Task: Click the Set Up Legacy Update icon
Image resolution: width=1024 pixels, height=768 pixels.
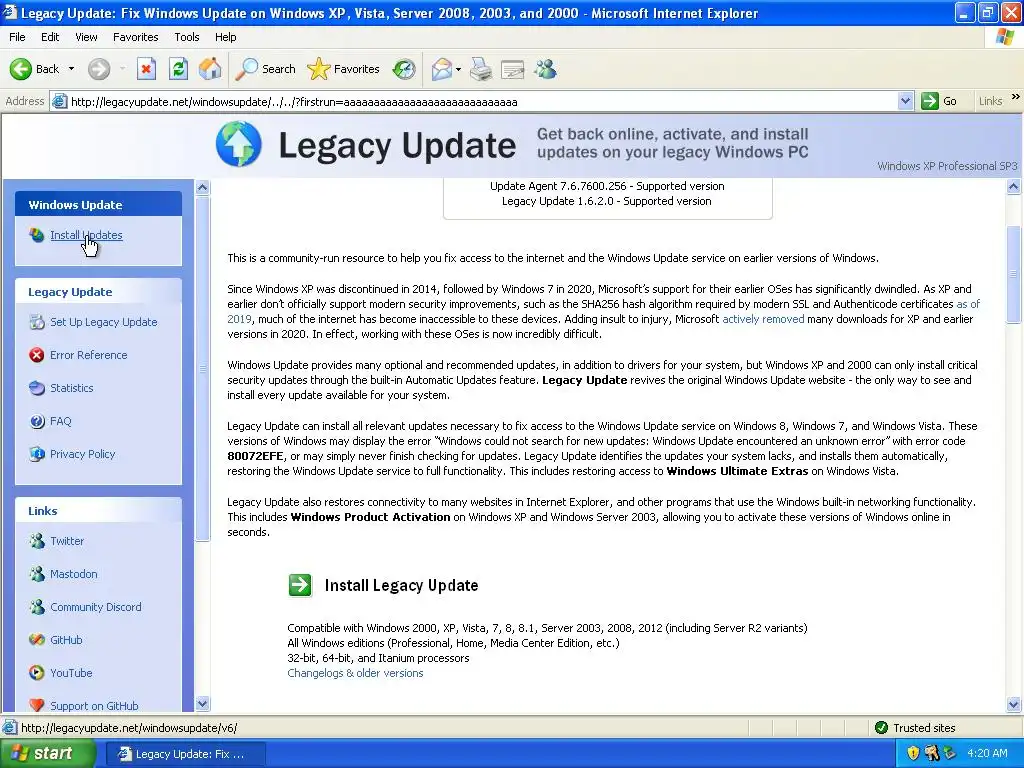Action: 37,322
